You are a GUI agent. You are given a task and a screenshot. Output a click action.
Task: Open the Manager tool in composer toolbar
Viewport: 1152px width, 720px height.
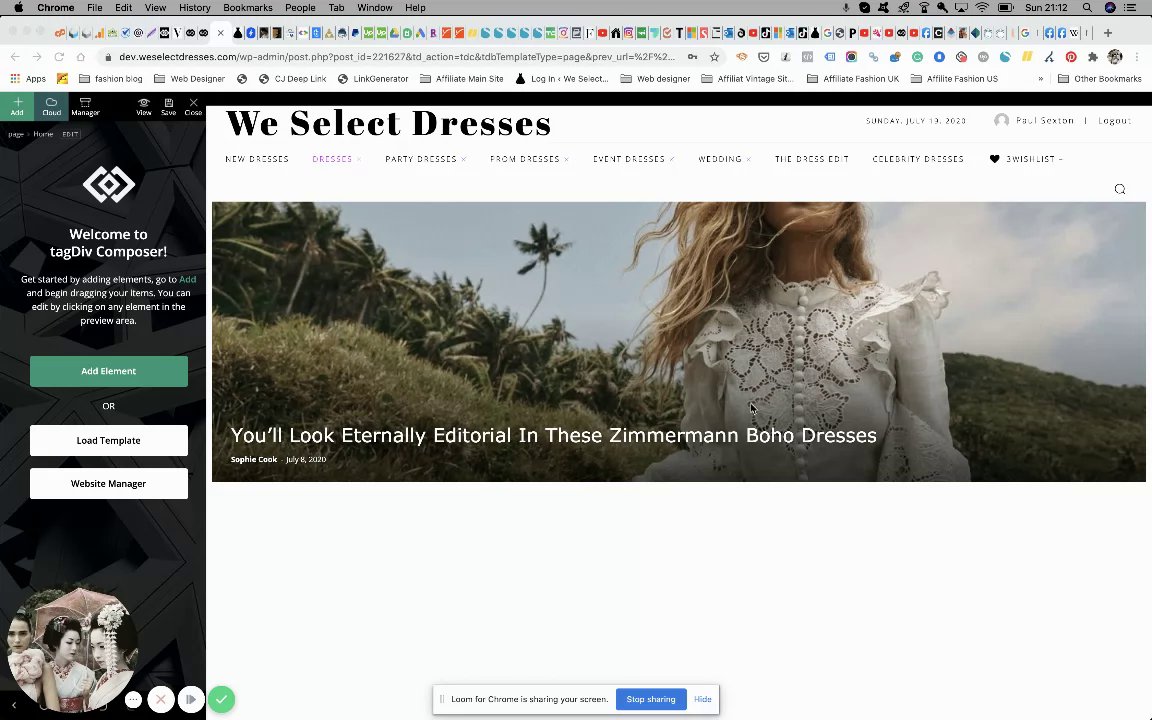[x=85, y=107]
